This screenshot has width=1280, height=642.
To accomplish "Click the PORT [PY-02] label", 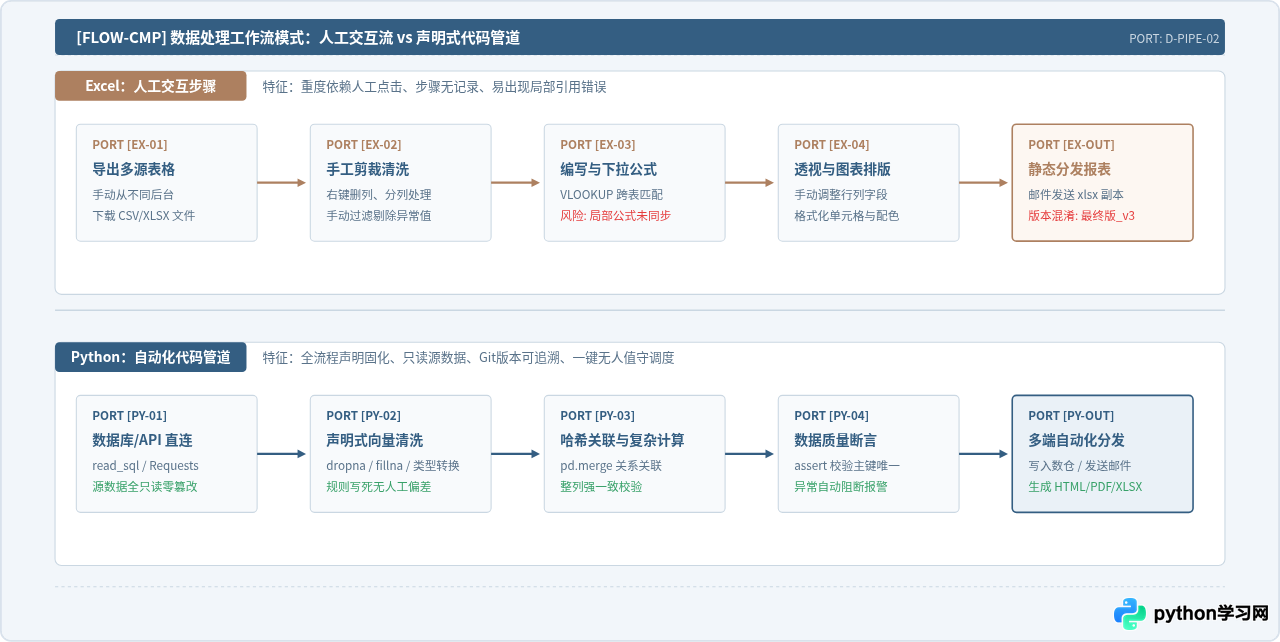I will click(364, 416).
